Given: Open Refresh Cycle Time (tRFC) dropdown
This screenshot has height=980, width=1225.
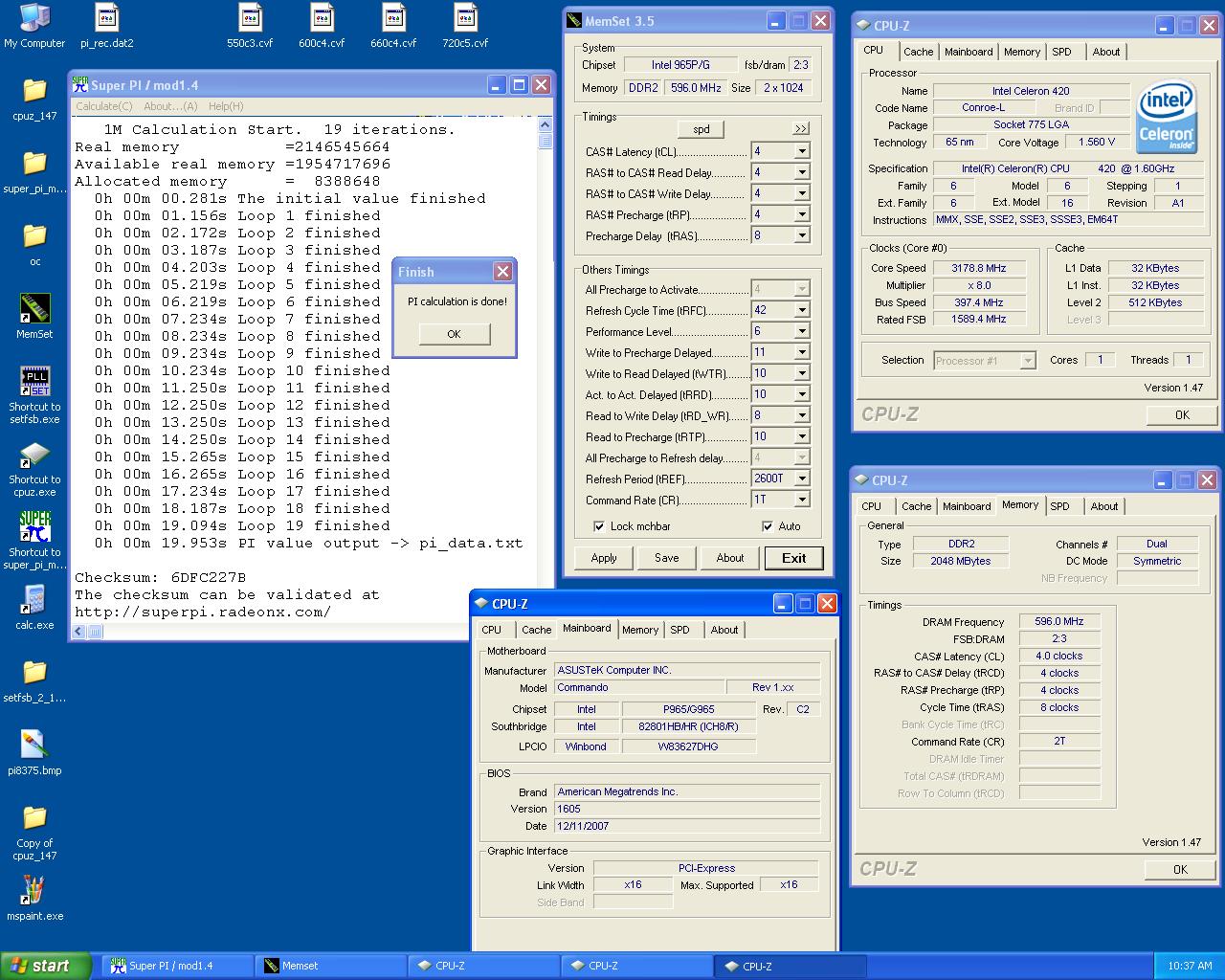Looking at the screenshot, I should pos(802,310).
